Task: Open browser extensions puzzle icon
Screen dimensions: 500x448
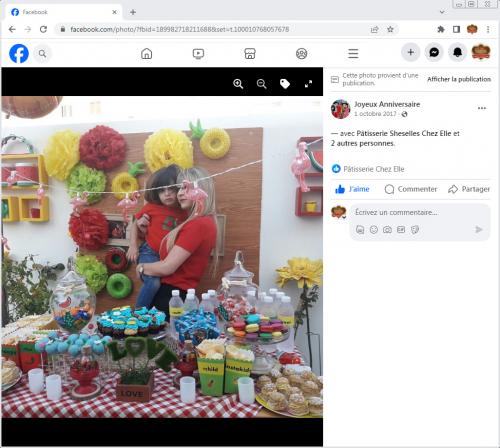Action: pyautogui.click(x=441, y=29)
